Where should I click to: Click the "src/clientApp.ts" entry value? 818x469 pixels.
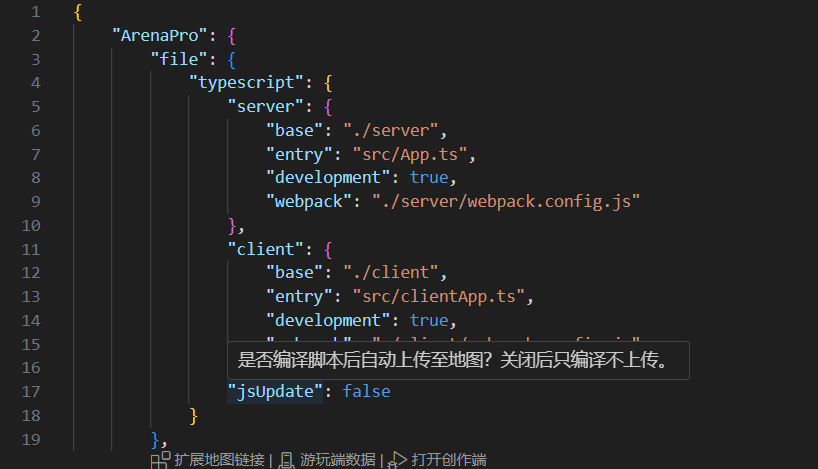click(439, 297)
